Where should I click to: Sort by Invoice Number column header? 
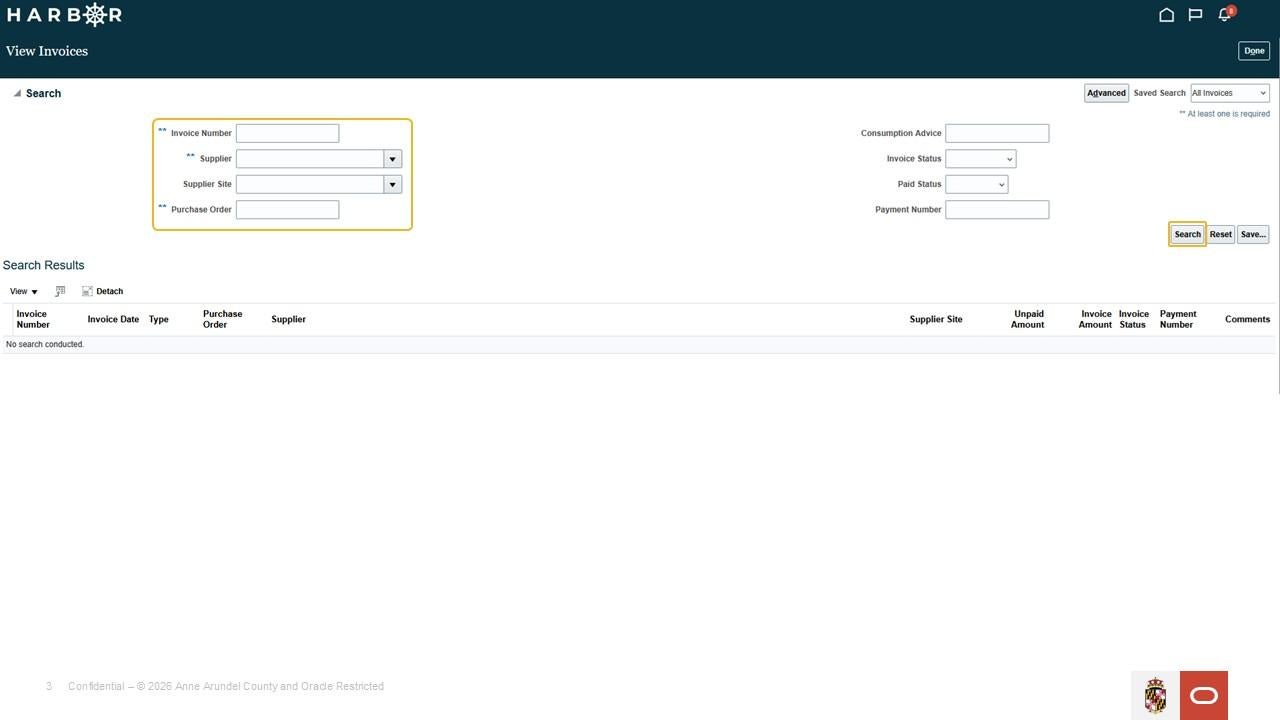pos(33,319)
